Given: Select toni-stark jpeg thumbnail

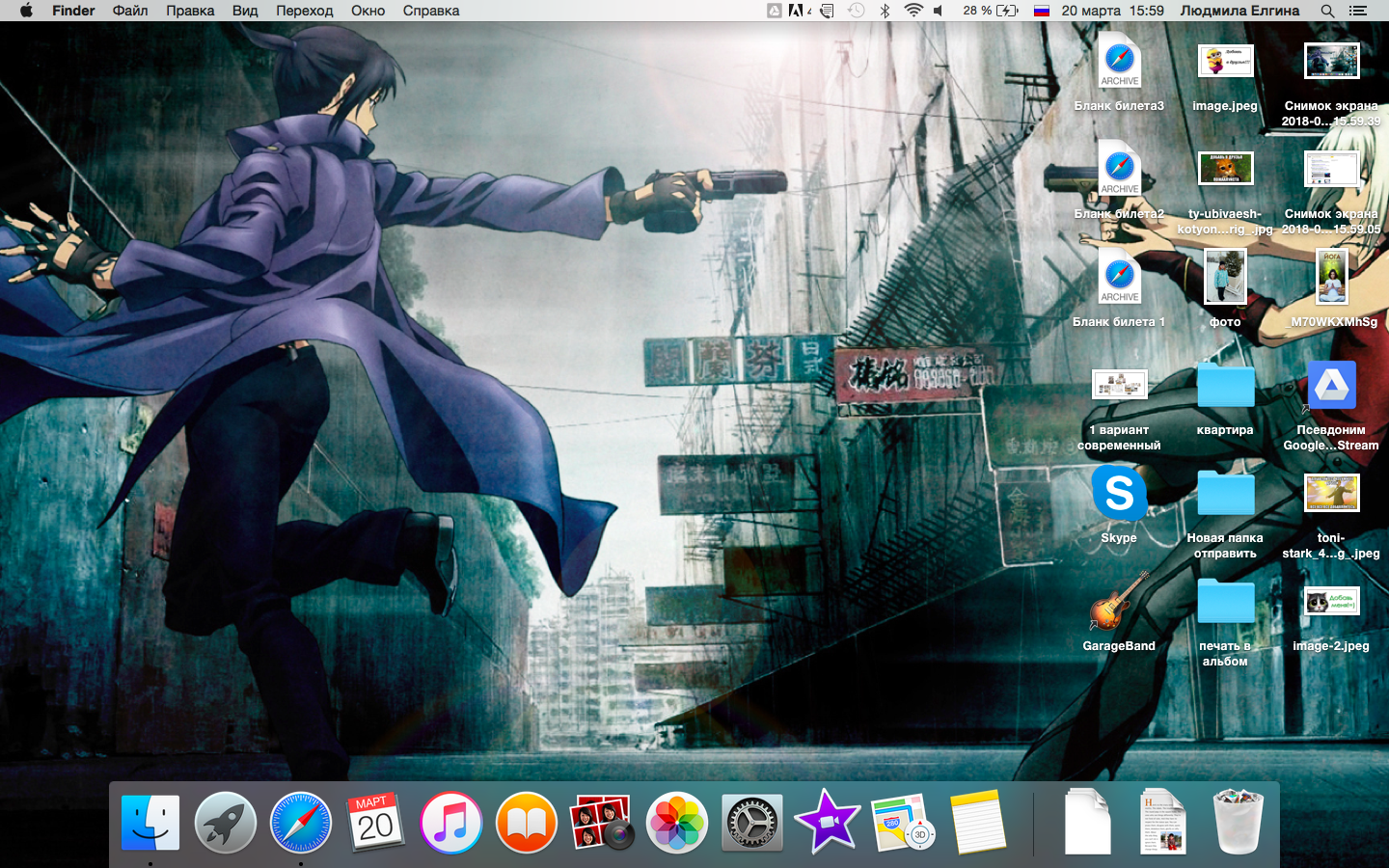Looking at the screenshot, I should pos(1331,493).
